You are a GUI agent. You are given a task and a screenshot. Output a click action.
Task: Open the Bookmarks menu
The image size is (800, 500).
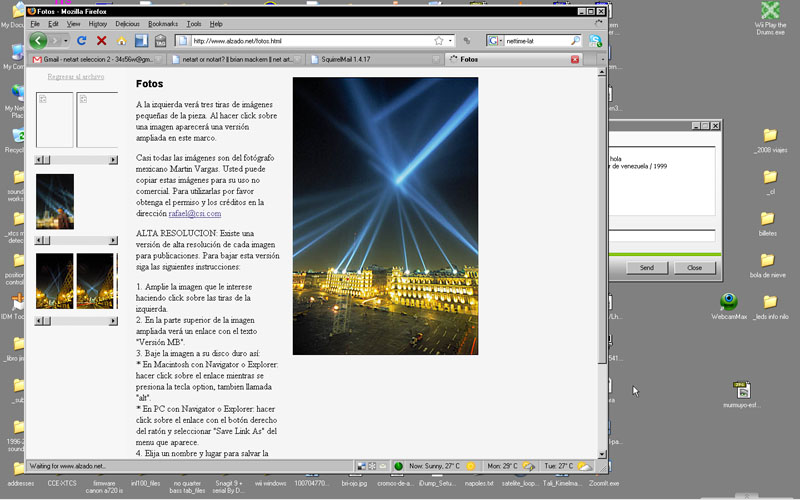click(163, 23)
